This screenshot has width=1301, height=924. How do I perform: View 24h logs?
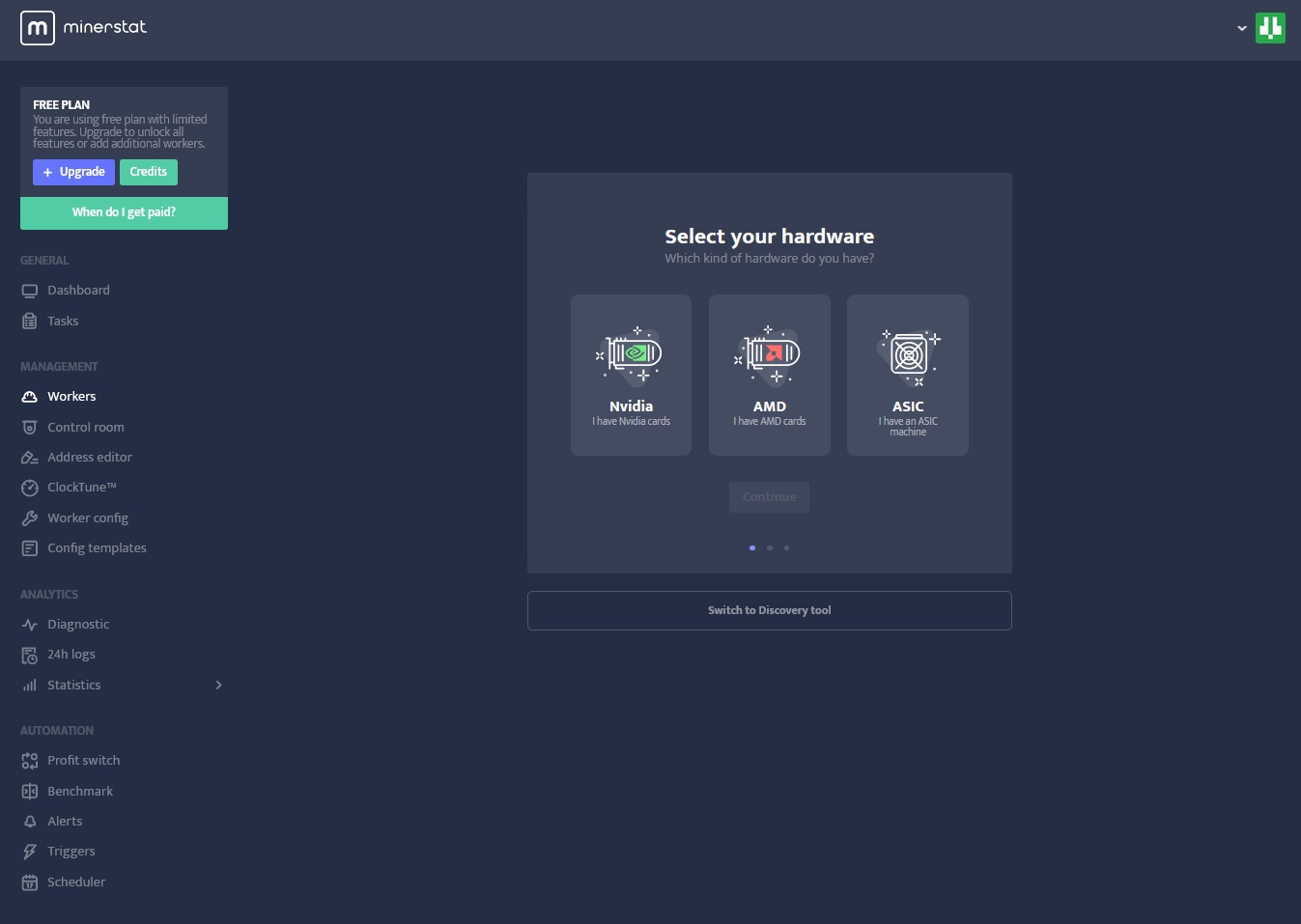(x=71, y=655)
